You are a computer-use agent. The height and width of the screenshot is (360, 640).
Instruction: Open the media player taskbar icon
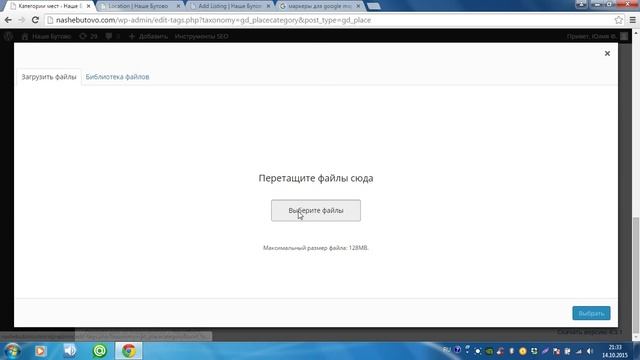point(40,351)
